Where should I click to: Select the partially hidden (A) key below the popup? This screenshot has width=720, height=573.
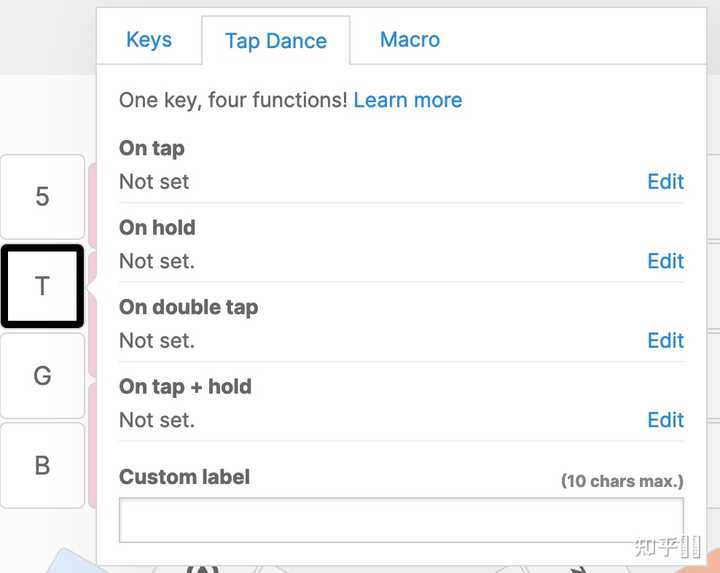202,567
